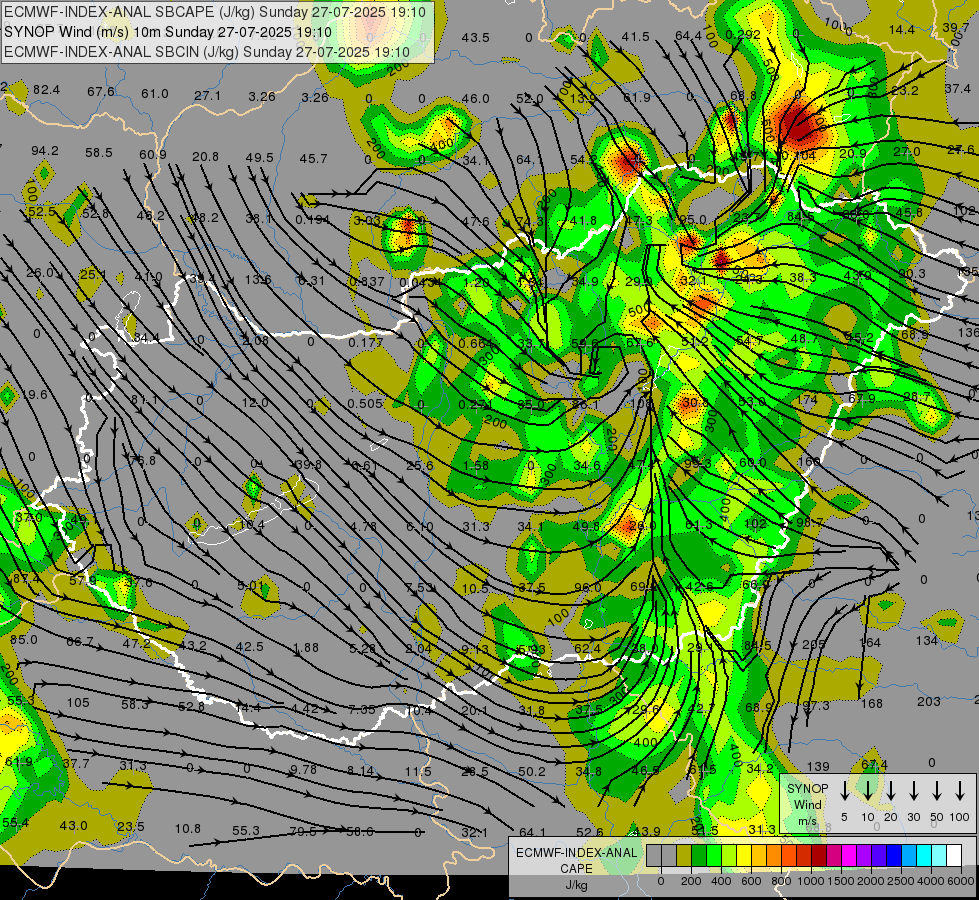Click the 203 value on the map
Viewport: 979px width, 900px height.
point(928,701)
